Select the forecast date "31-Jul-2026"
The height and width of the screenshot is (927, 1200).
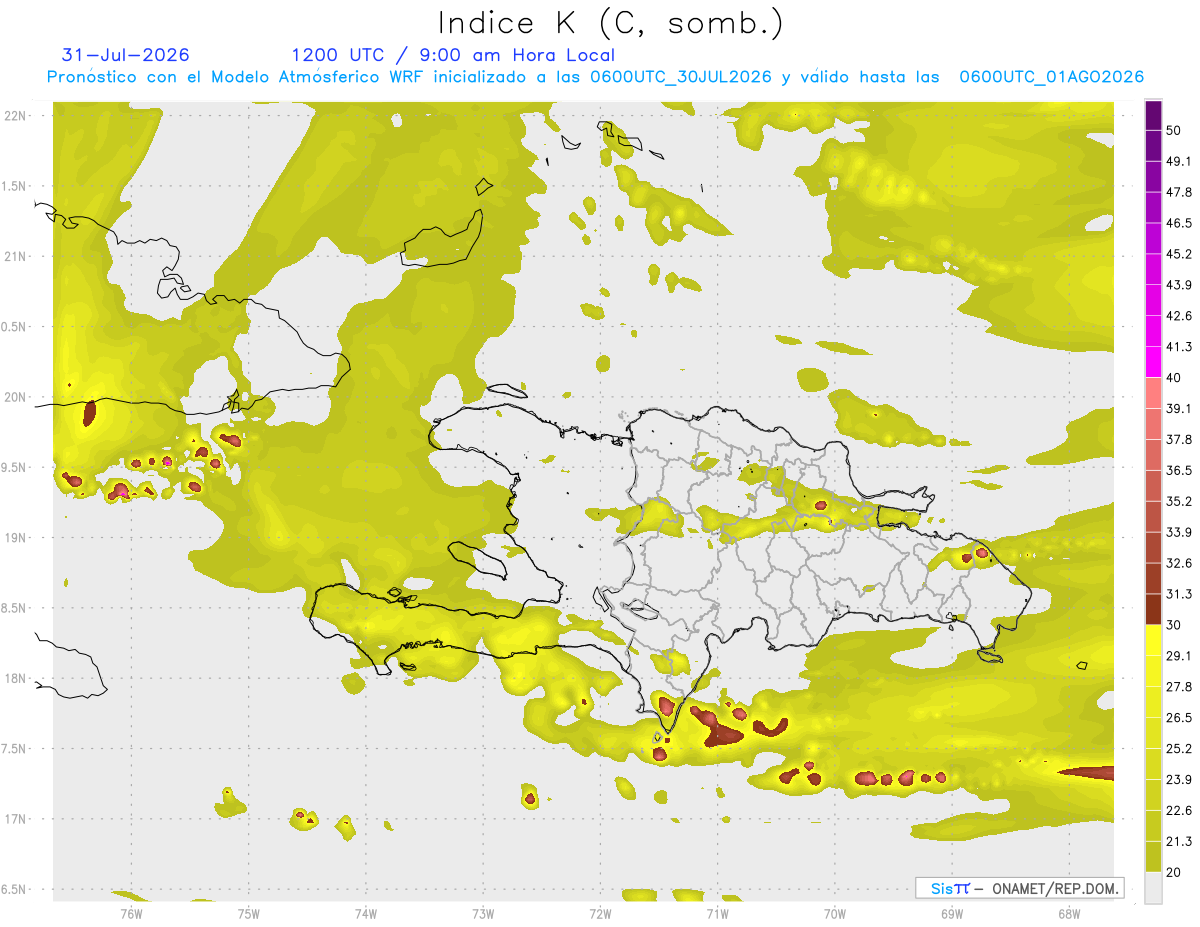click(125, 55)
